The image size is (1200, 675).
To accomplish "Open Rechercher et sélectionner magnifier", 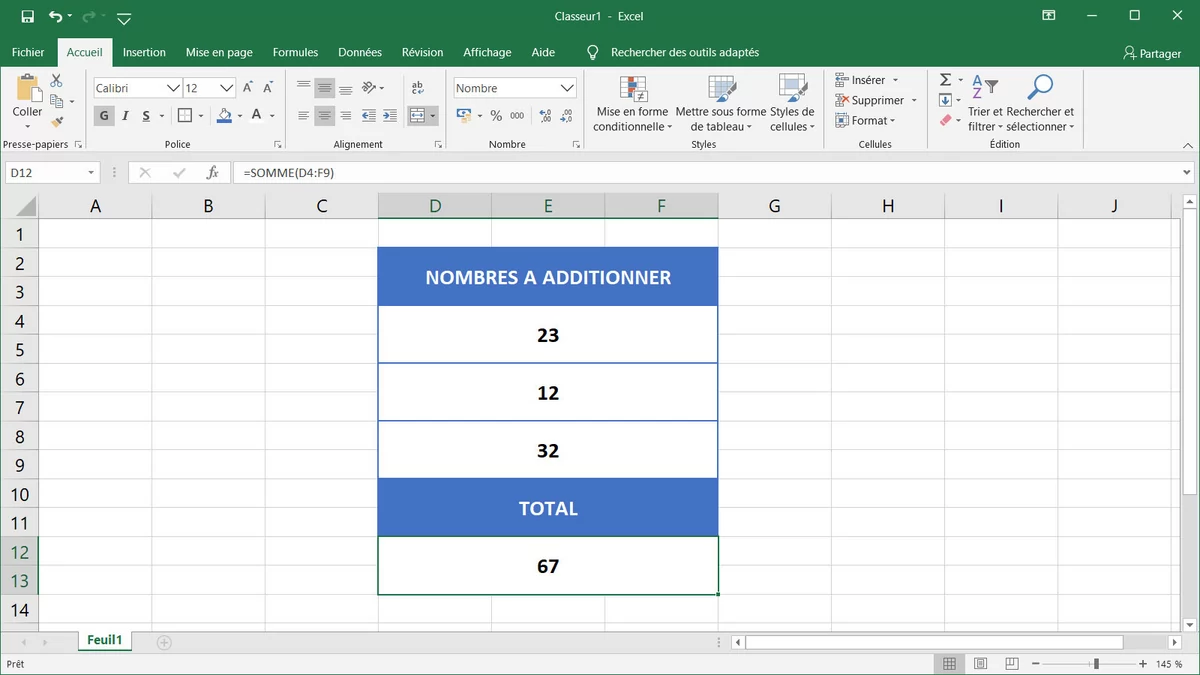I will click(1040, 88).
